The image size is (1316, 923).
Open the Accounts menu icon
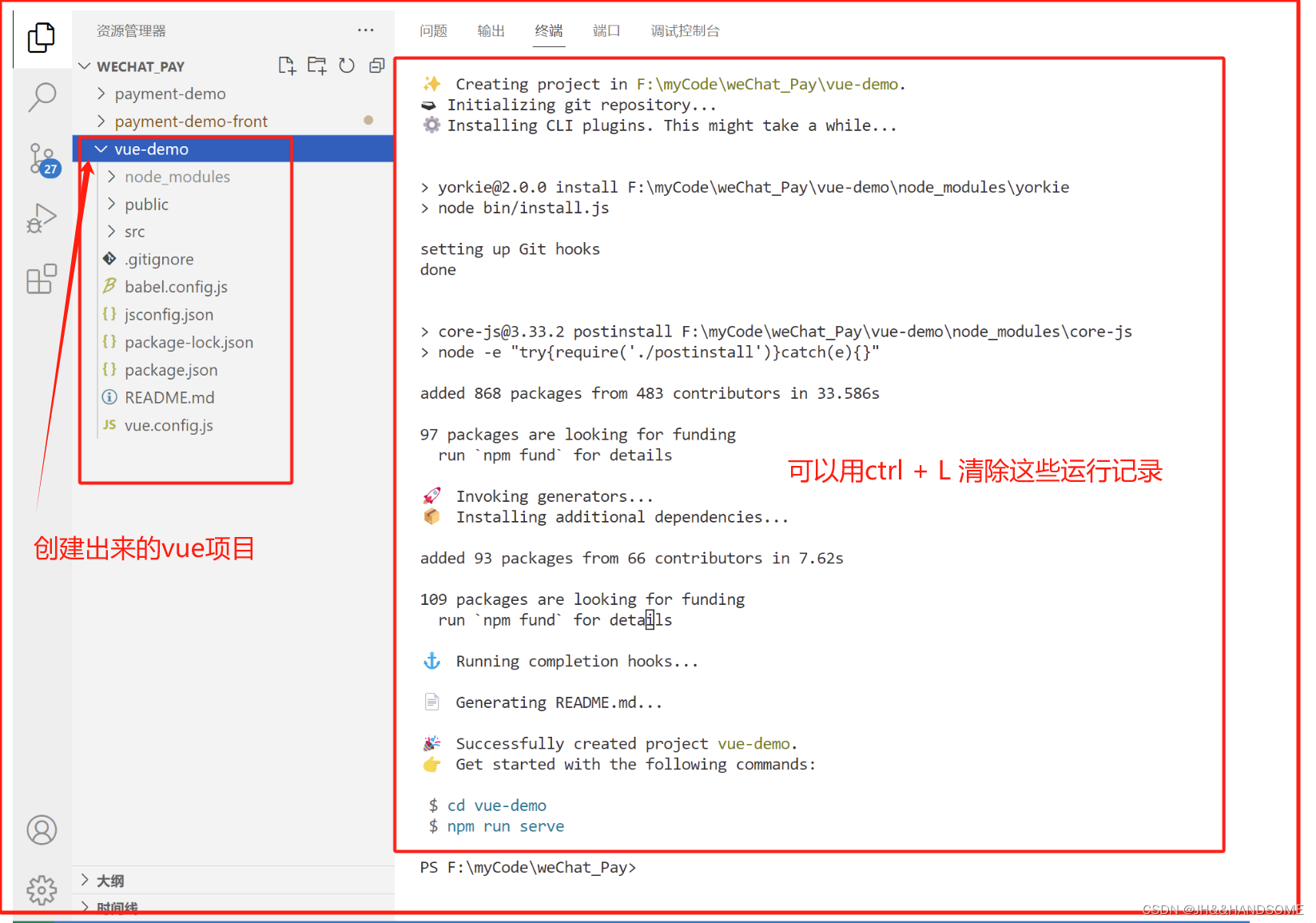click(x=42, y=830)
